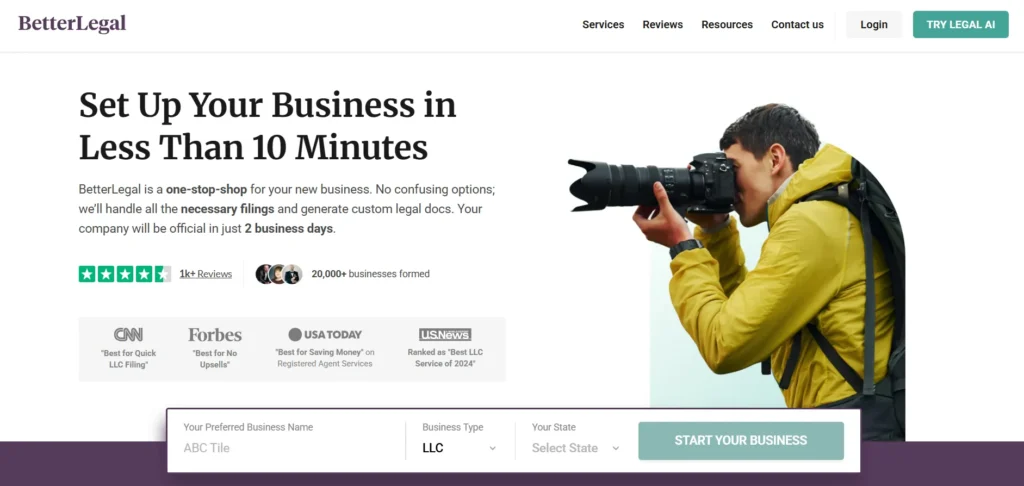Image resolution: width=1024 pixels, height=486 pixels.
Task: Open the Business Type LLC dropdown
Action: tap(458, 448)
